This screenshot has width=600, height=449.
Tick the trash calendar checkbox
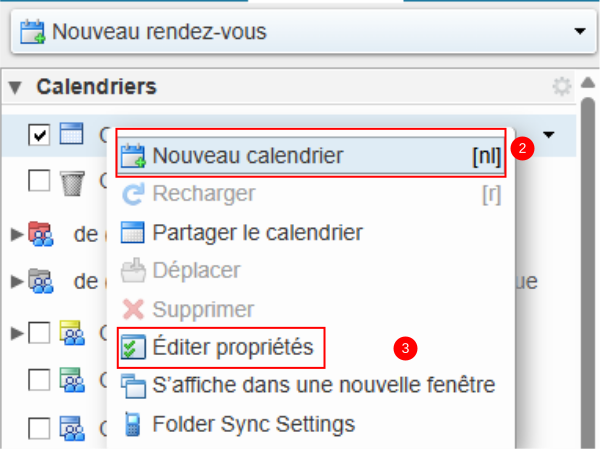click(39, 182)
